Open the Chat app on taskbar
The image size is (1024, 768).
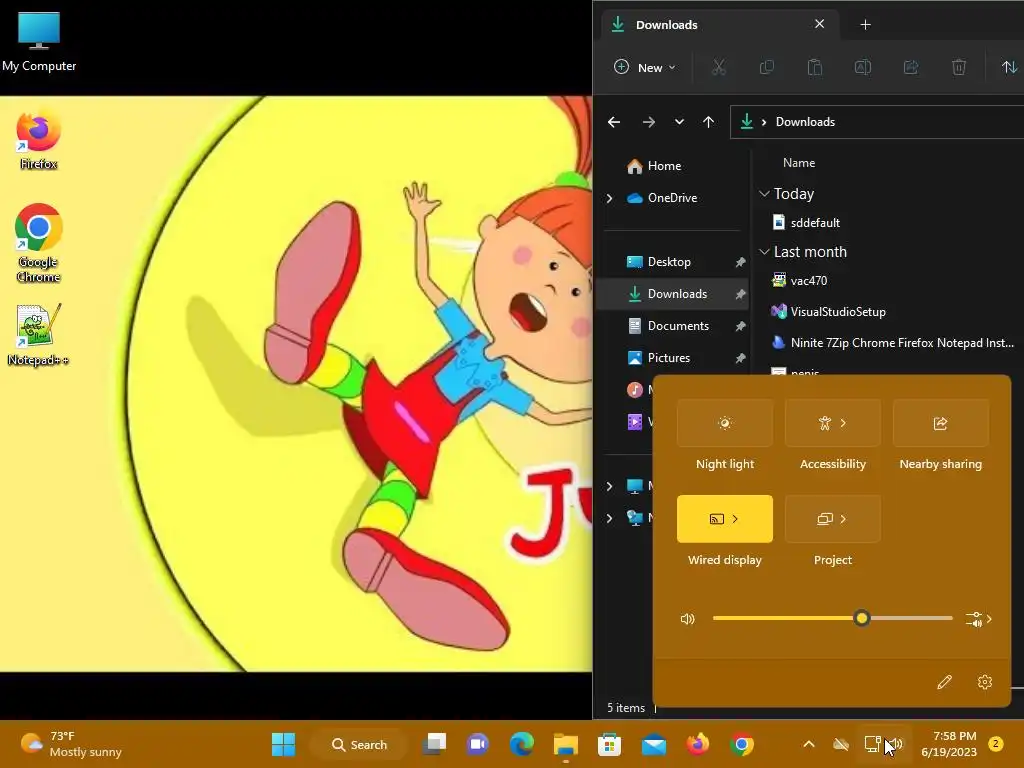(x=477, y=744)
